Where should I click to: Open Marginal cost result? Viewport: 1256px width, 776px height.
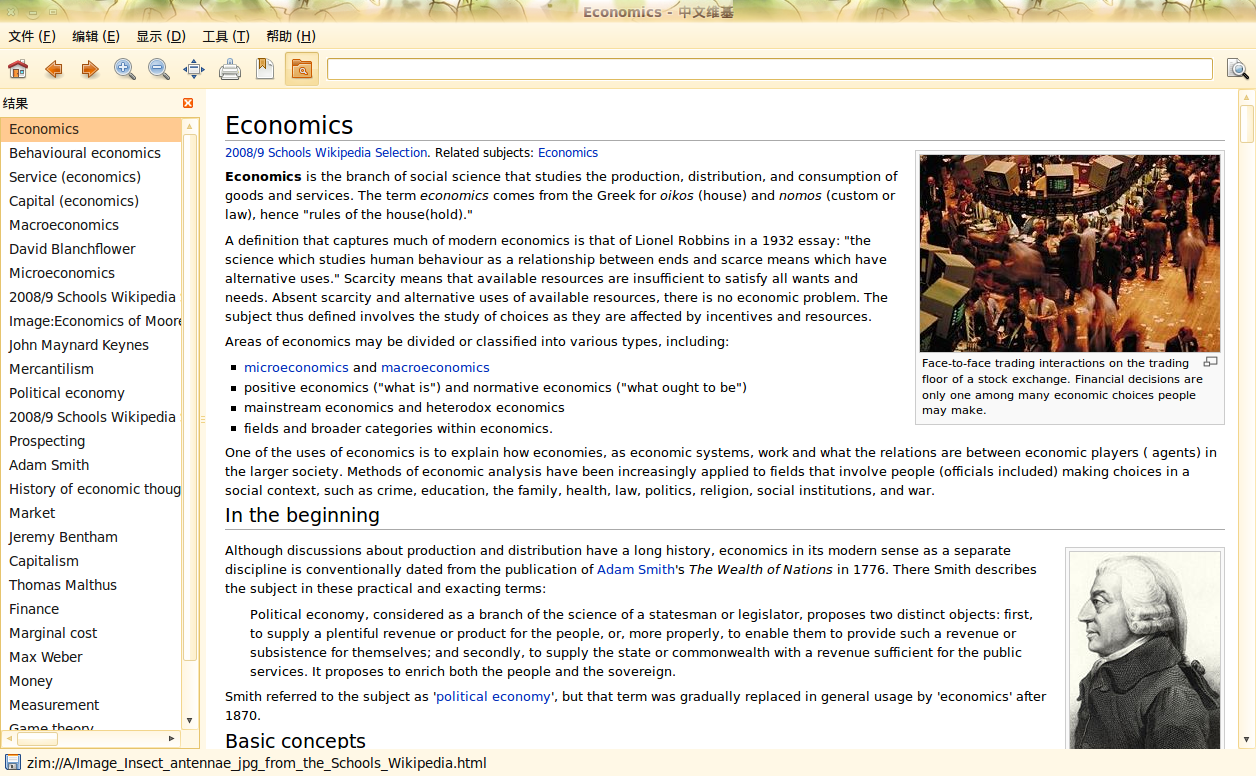[91, 633]
